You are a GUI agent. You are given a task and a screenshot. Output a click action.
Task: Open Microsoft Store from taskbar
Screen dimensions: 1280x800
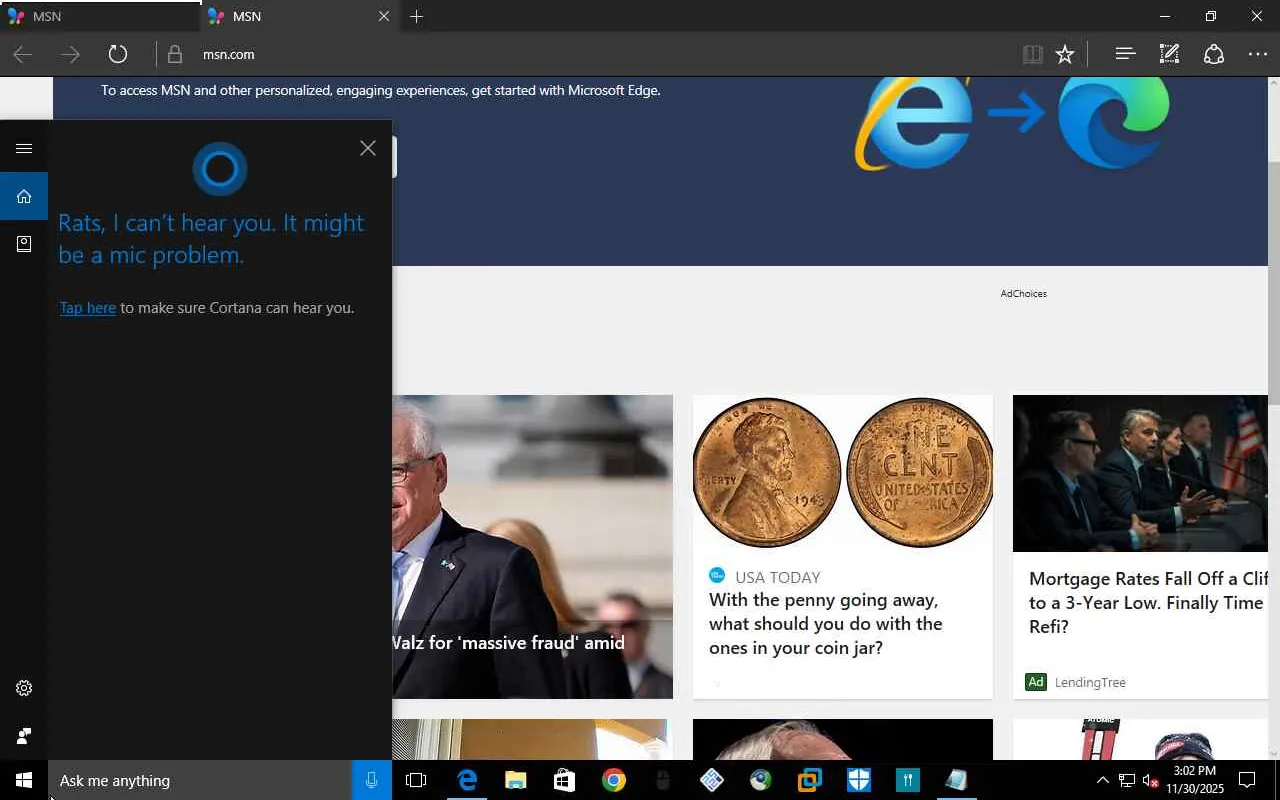tap(564, 780)
